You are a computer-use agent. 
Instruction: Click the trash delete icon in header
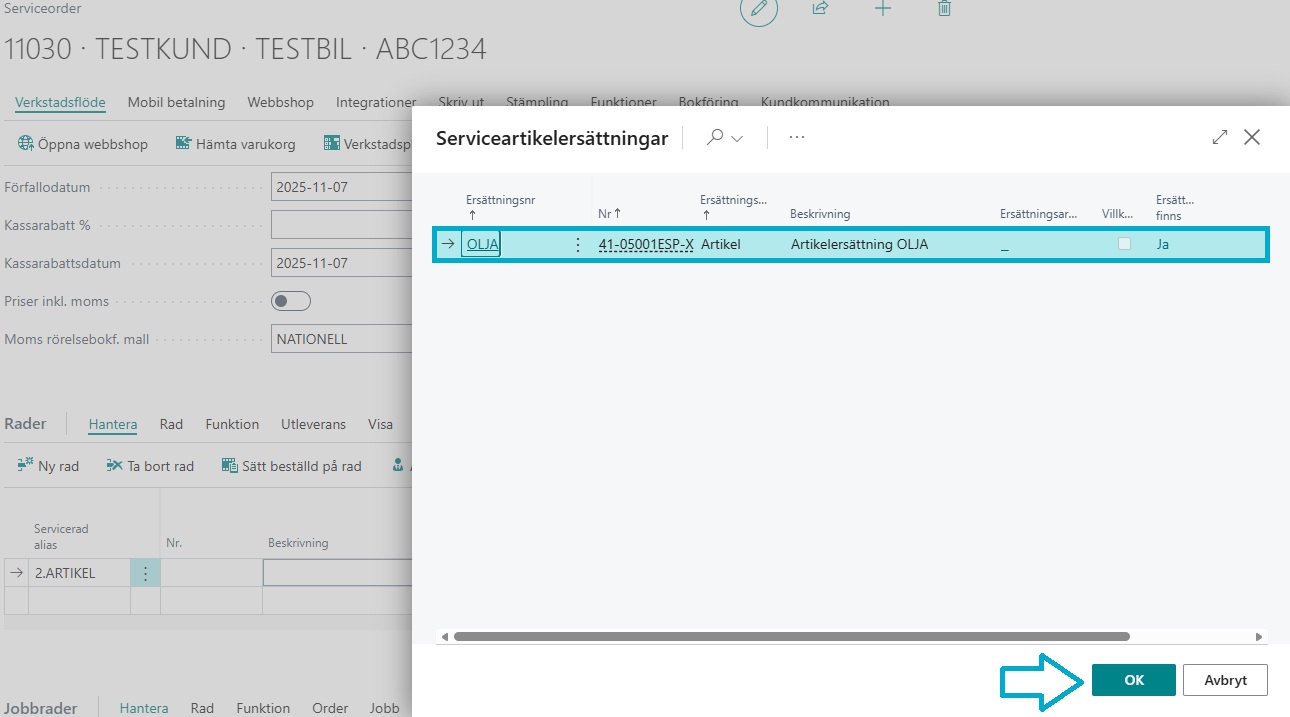point(944,8)
